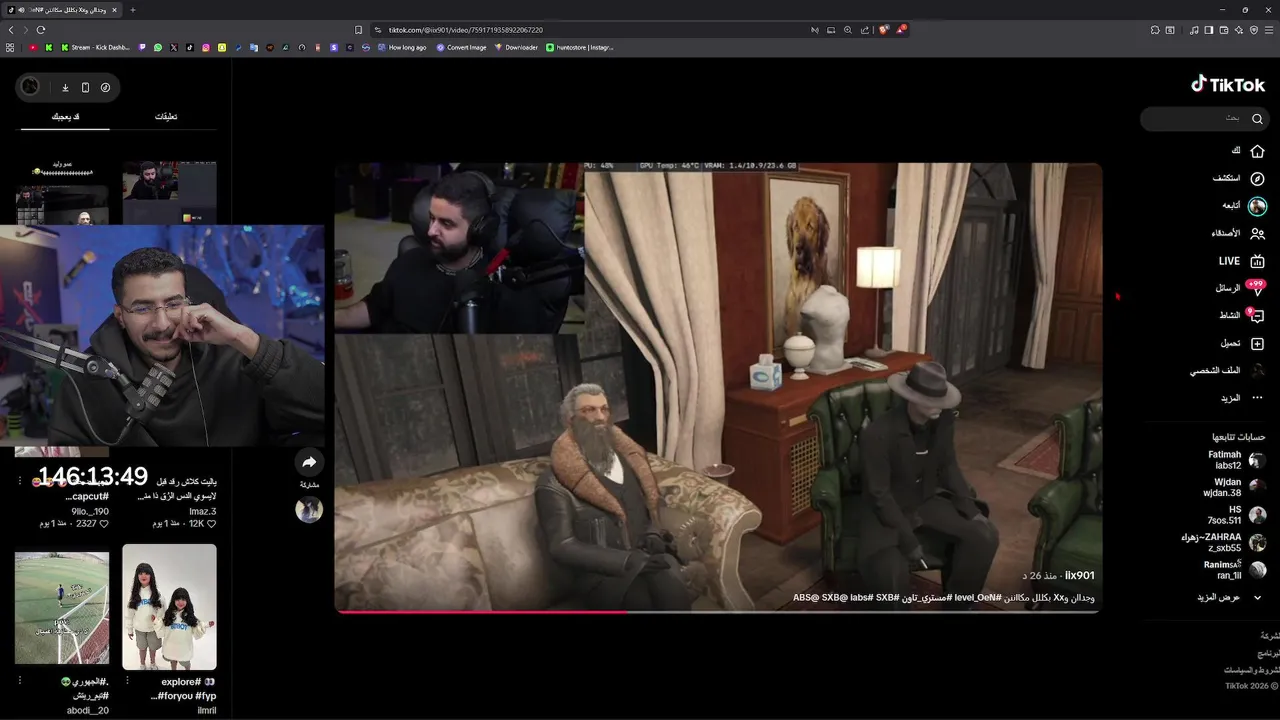Open the Brave Shields lion icon
1280x720 pixels.
[884, 29]
